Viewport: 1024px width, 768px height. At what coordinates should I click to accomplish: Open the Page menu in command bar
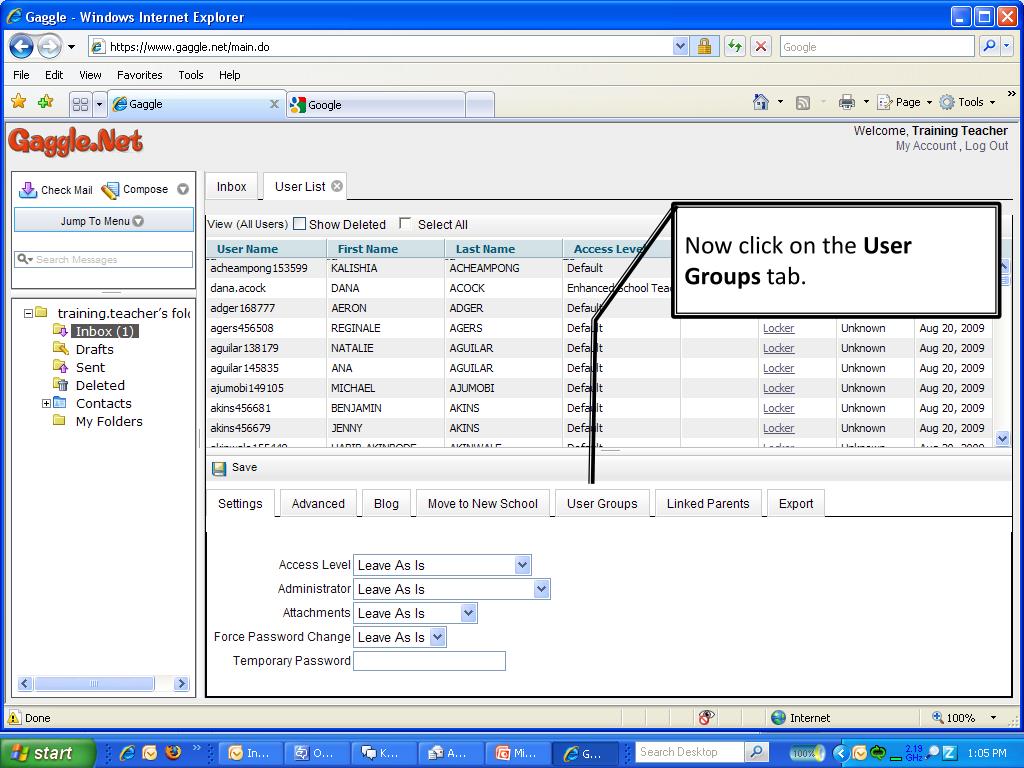(904, 102)
